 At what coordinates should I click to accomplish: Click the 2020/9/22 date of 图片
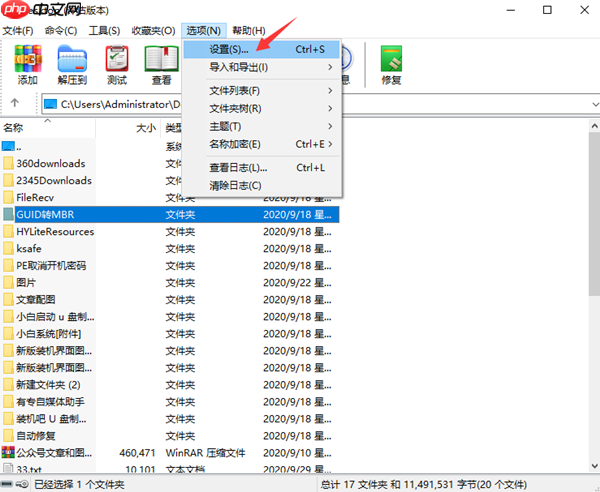tap(297, 283)
